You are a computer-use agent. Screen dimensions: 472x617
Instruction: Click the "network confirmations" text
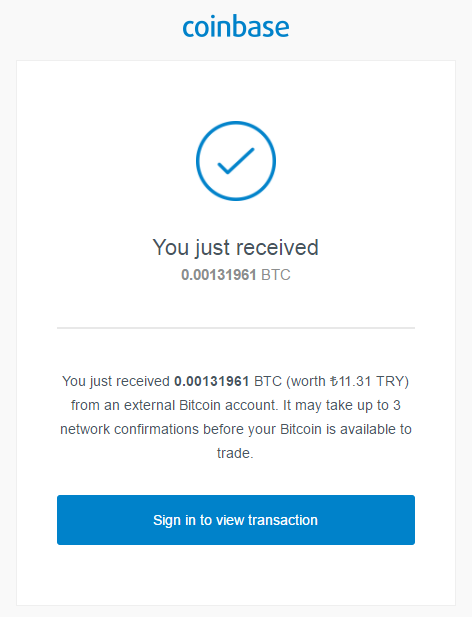[x=129, y=429]
